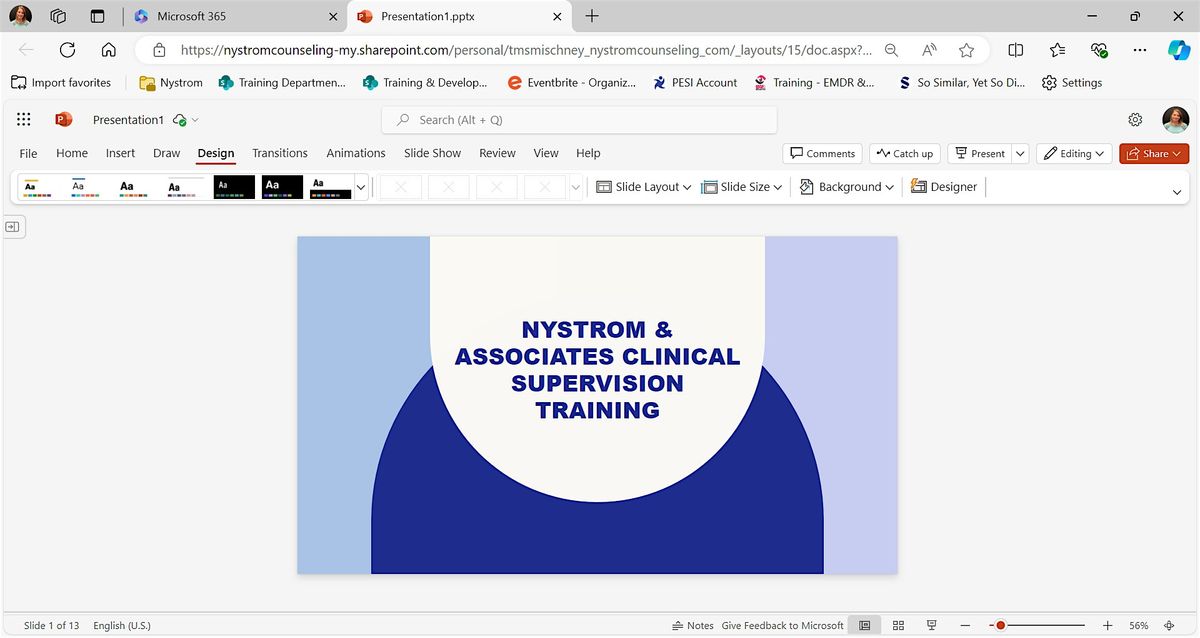Open Browser essentials heart icon
The height and width of the screenshot is (638, 1200).
click(1099, 50)
